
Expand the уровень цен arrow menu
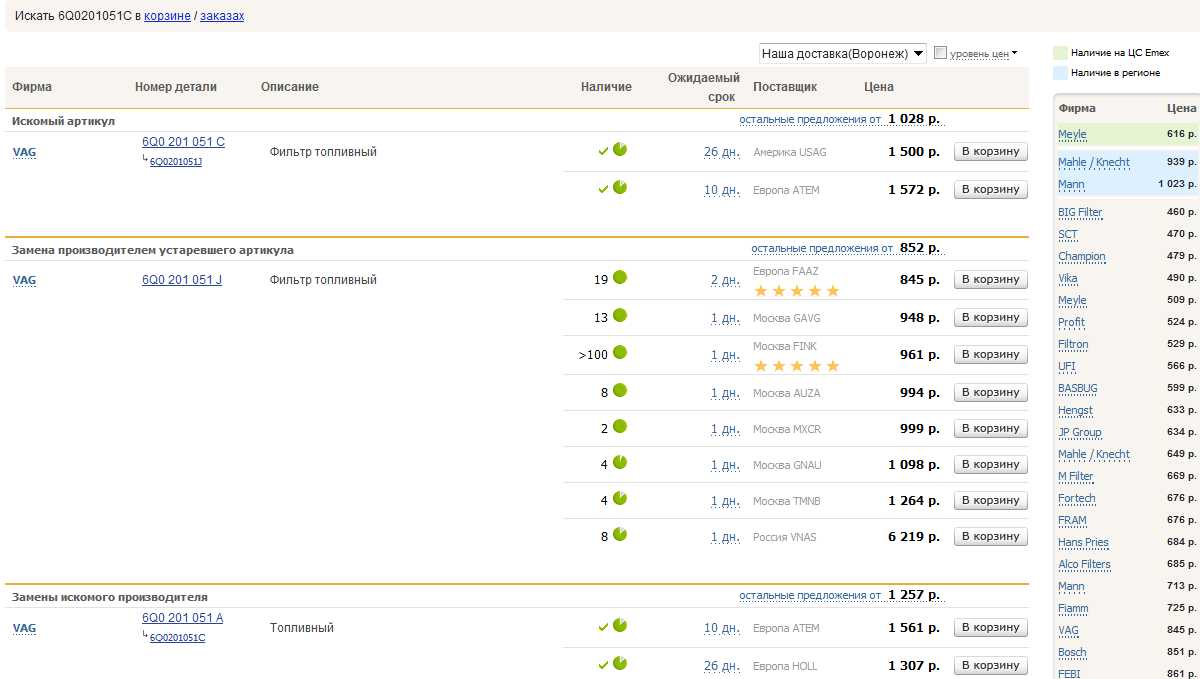[x=1014, y=53]
